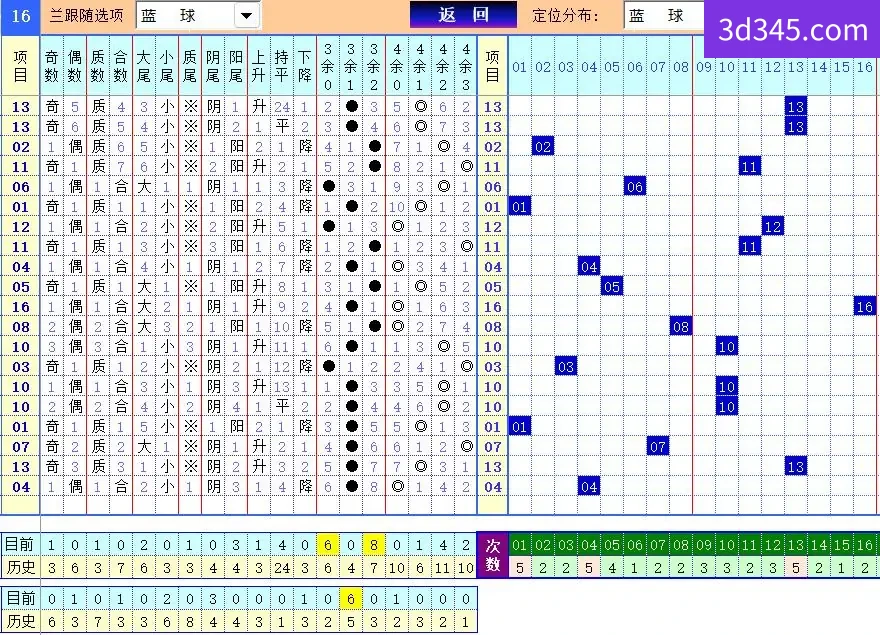Viewport: 880px width, 635px height.
Task: Click the blue 07 marker in the distribution grid
Action: tap(658, 446)
